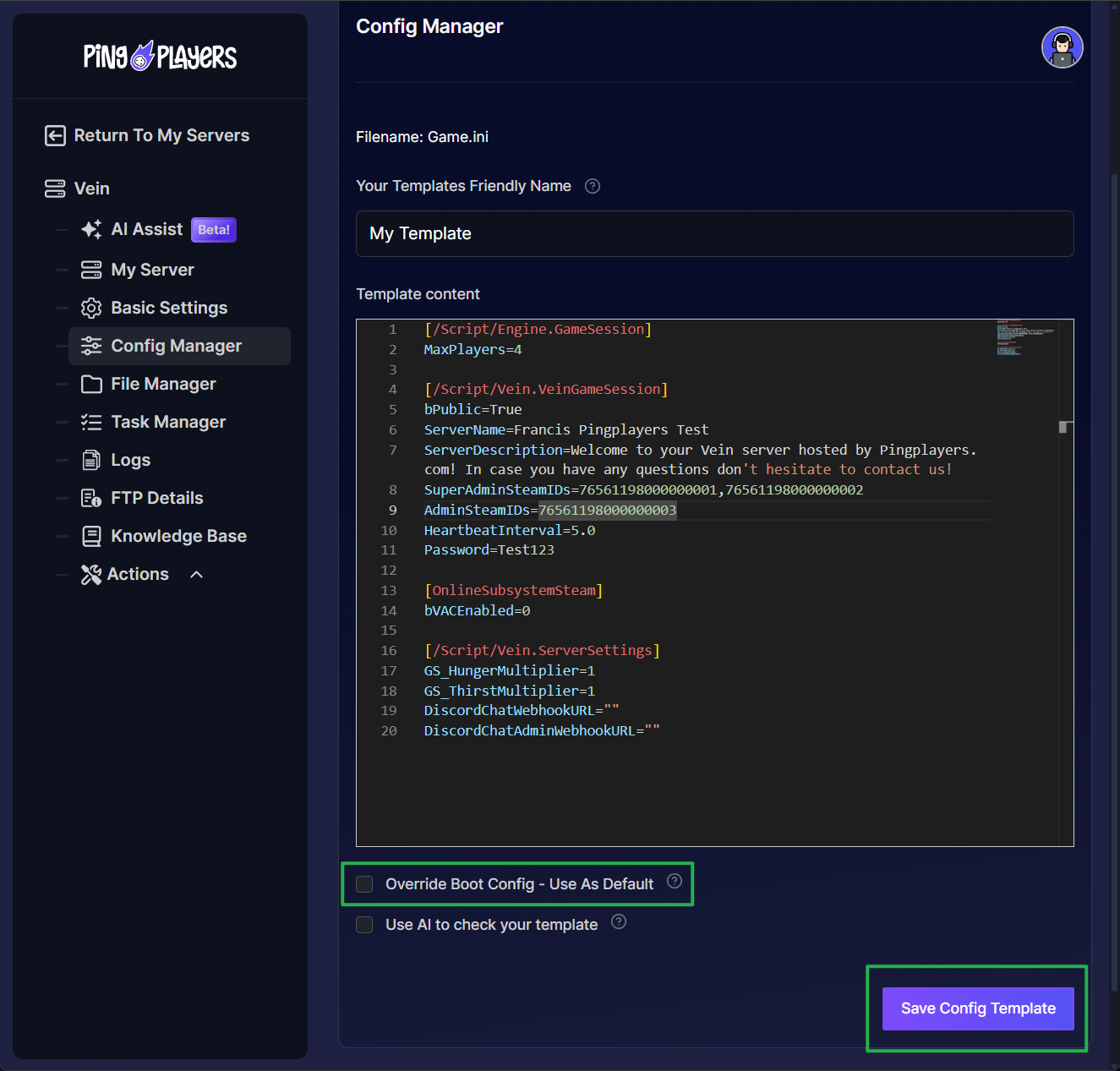Collapse the Actions menu chevron
This screenshot has width=1120, height=1071.
(197, 575)
